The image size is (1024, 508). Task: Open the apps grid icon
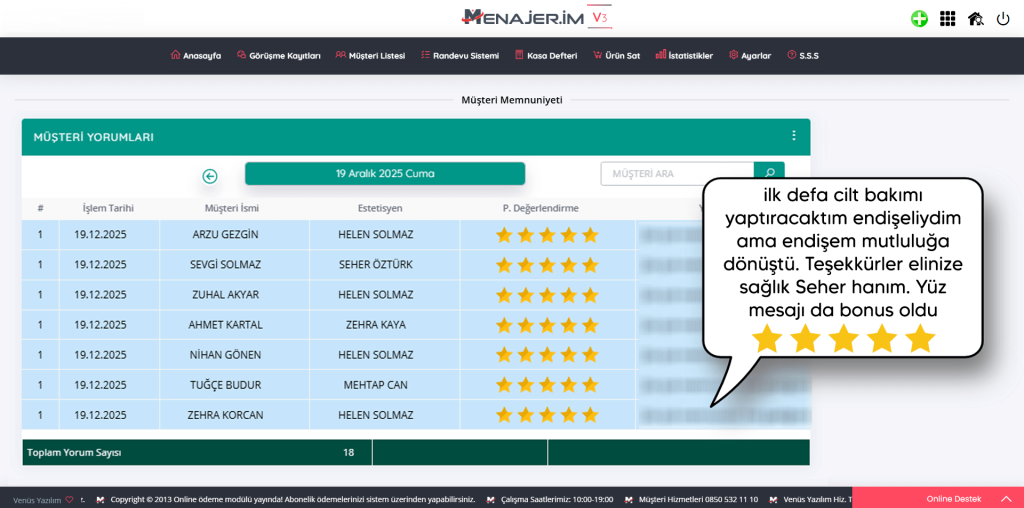[x=947, y=18]
